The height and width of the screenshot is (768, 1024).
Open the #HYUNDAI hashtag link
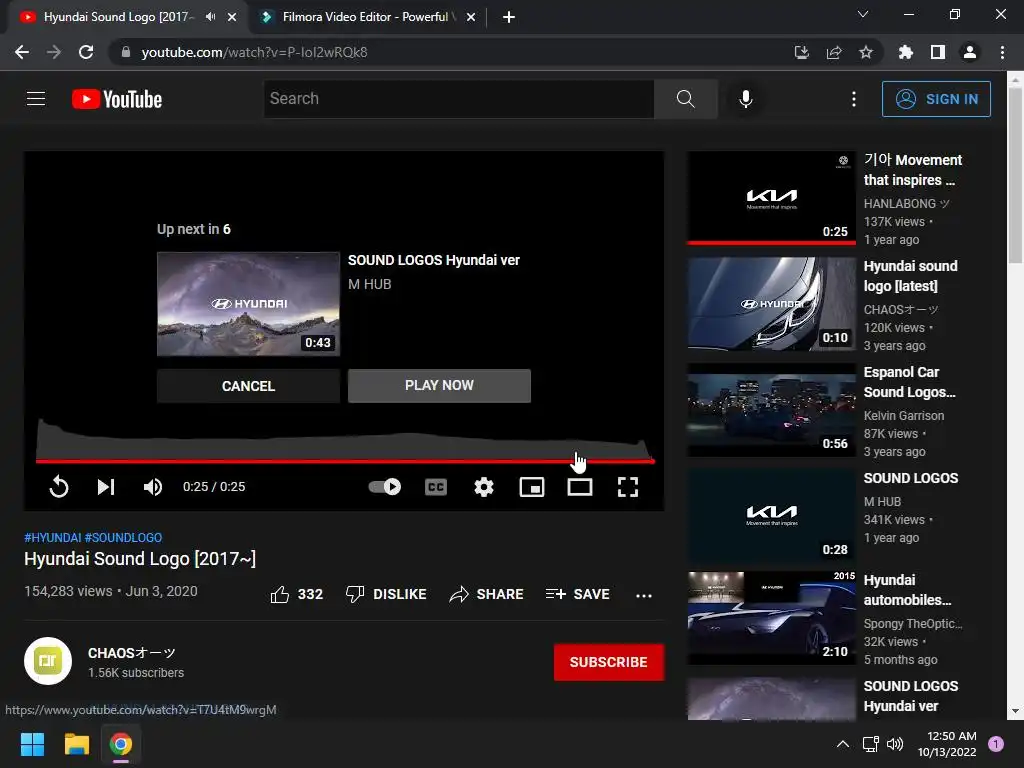pos(53,537)
